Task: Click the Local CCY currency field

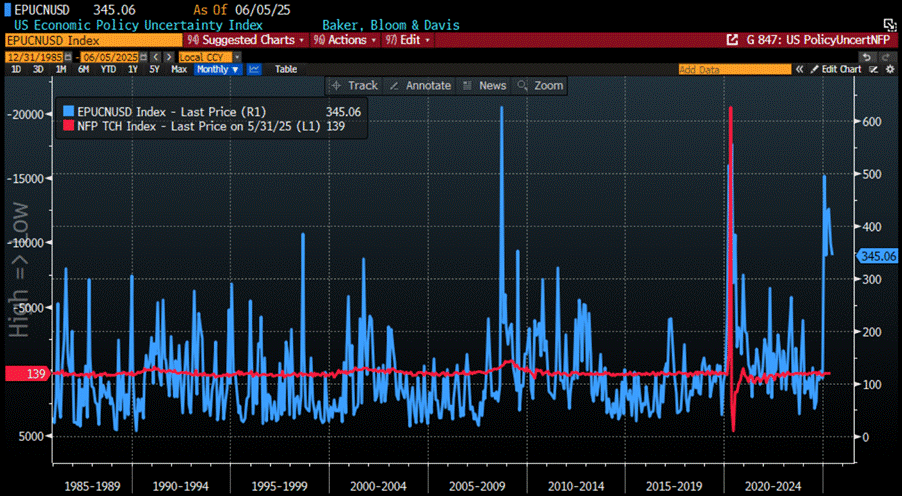Action: (x=205, y=57)
